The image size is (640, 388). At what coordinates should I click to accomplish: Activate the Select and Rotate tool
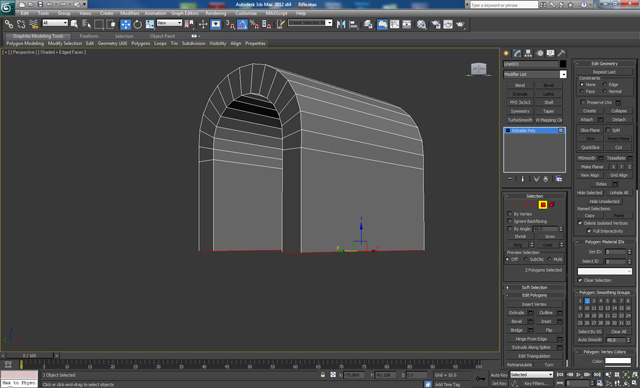click(x=138, y=24)
